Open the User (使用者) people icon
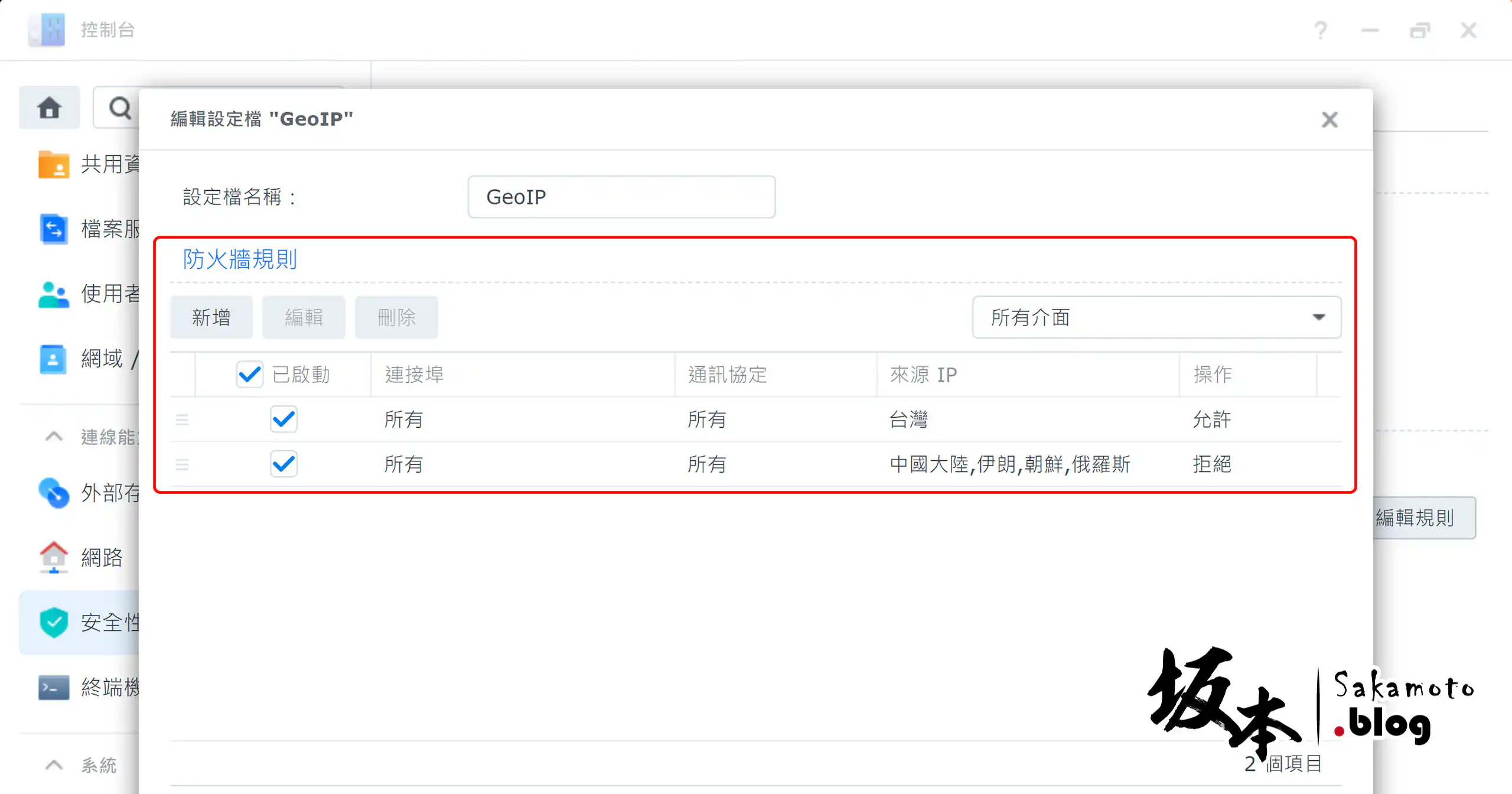Image resolution: width=1512 pixels, height=794 pixels. pyautogui.click(x=53, y=294)
